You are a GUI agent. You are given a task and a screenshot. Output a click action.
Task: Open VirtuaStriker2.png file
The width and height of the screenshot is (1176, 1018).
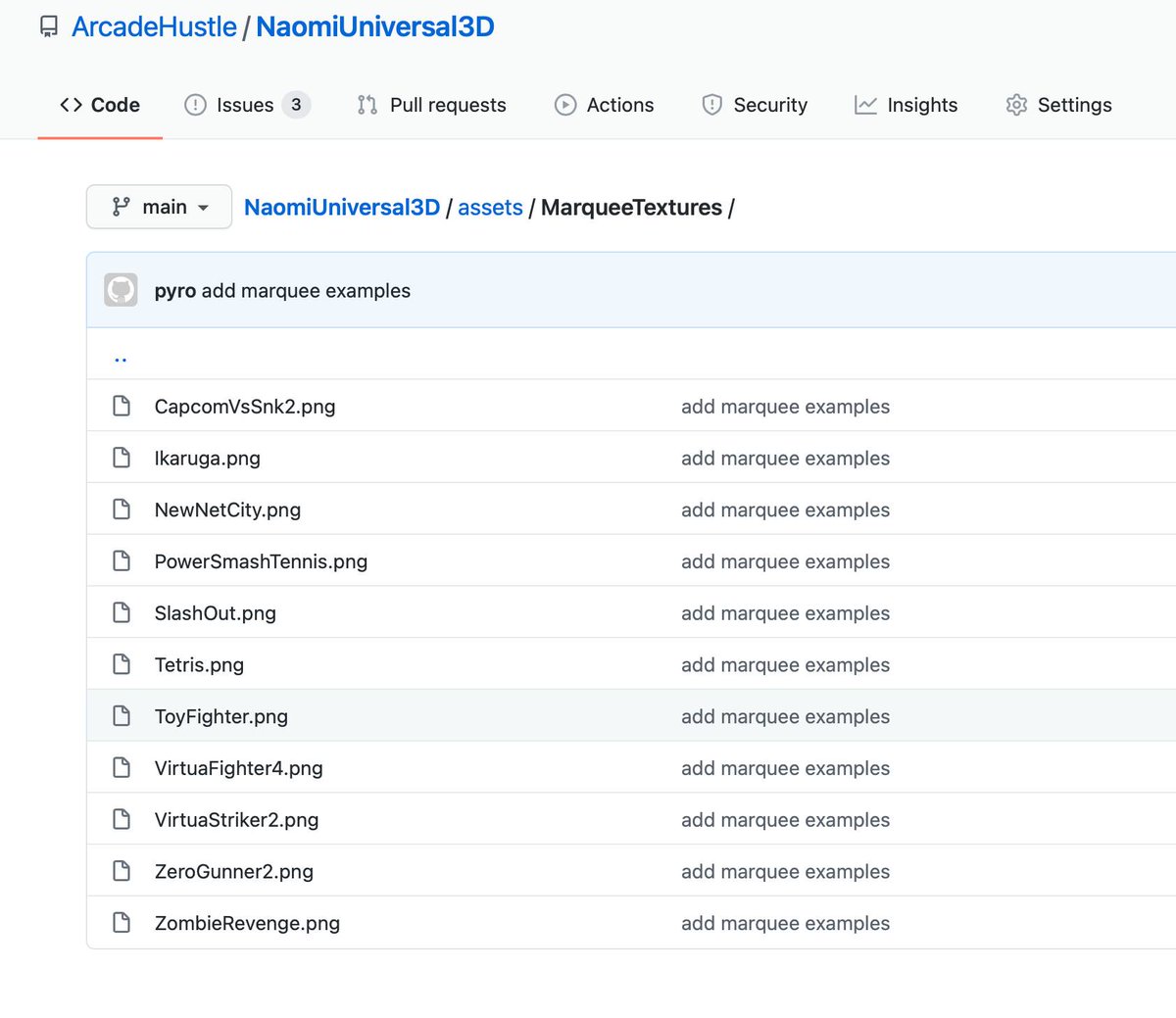236,820
